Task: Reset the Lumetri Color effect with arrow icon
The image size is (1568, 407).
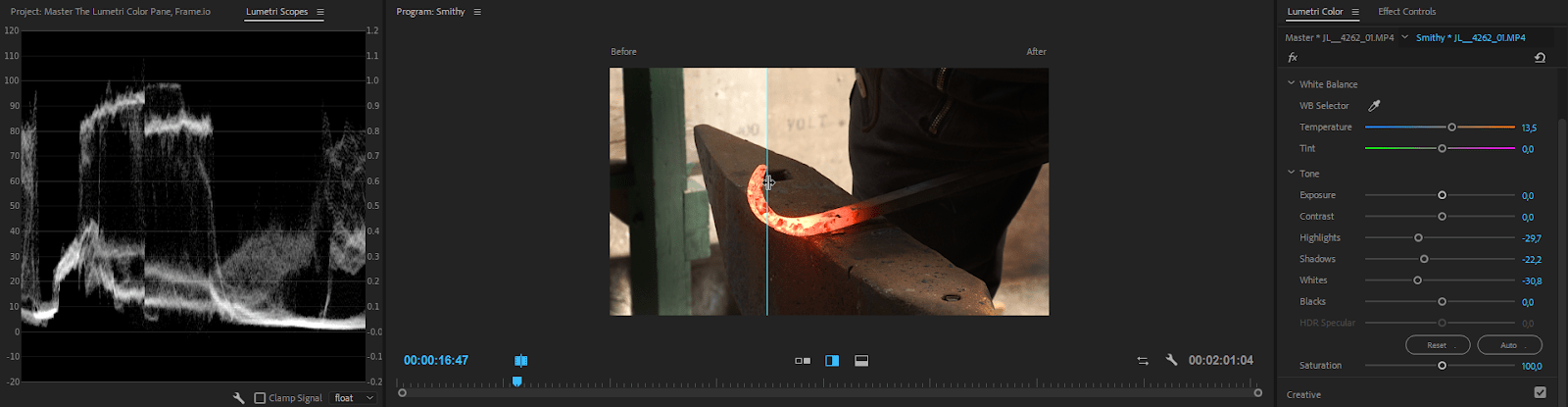Action: click(1540, 58)
